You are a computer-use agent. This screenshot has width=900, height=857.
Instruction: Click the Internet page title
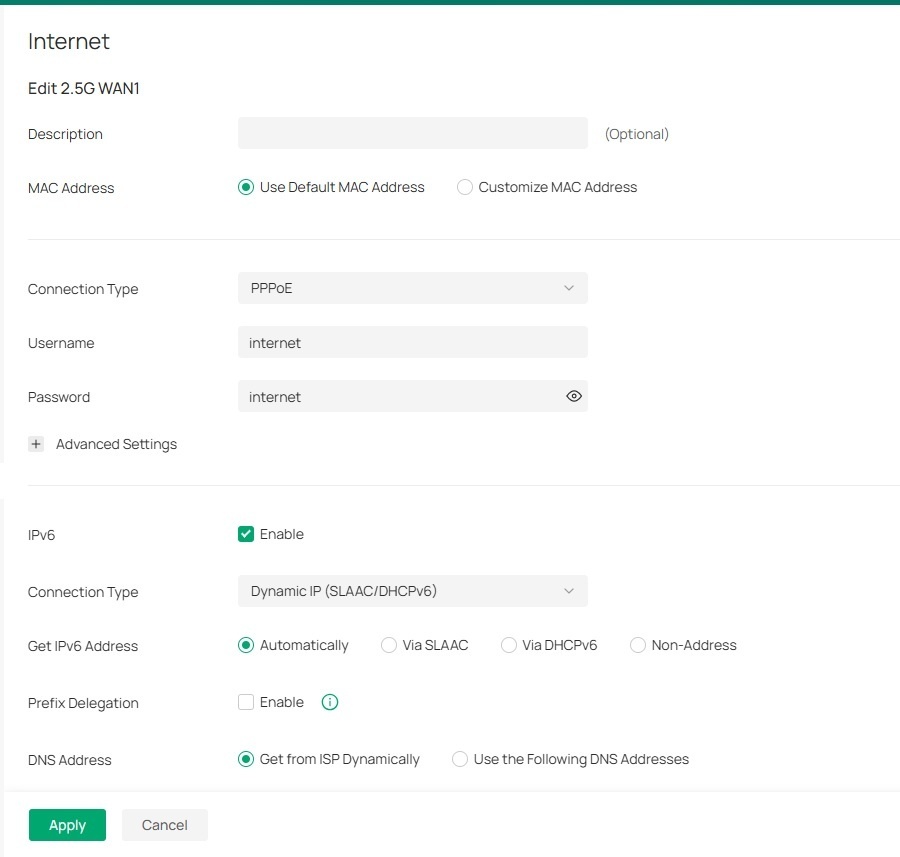68,41
